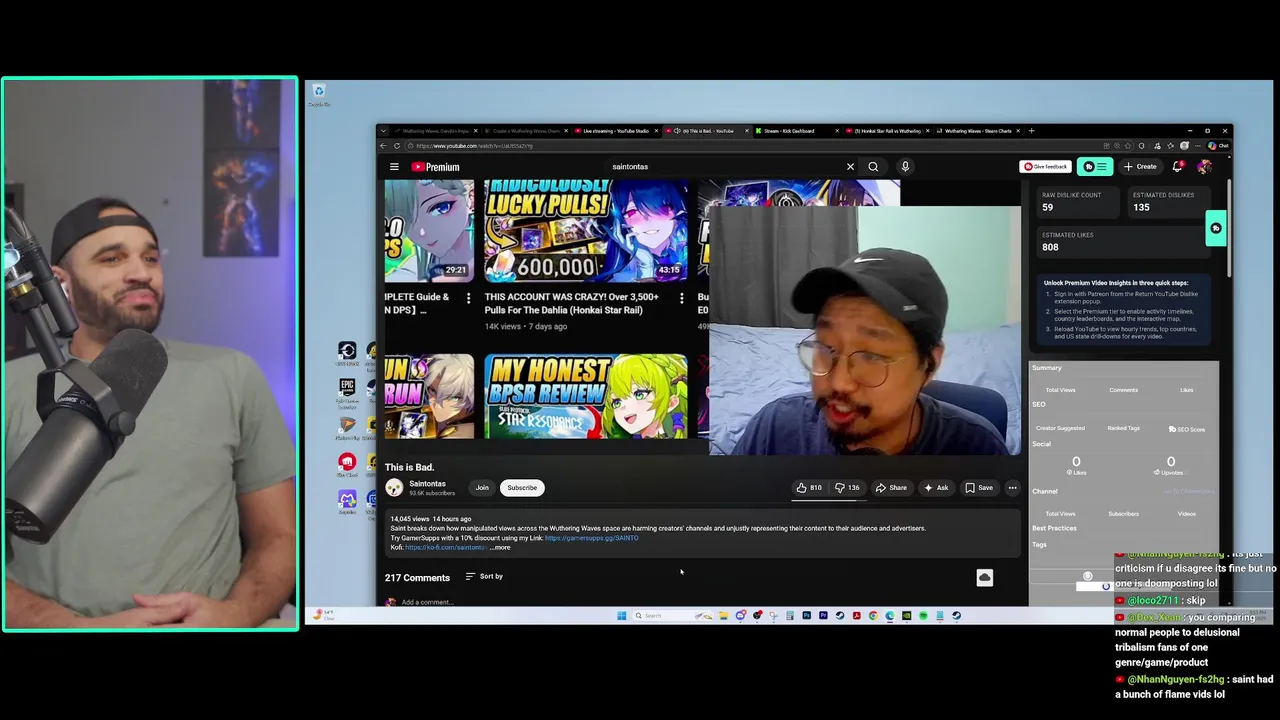1280x720 pixels.
Task: Dislike the video with thumbs down 136
Action: coord(848,488)
